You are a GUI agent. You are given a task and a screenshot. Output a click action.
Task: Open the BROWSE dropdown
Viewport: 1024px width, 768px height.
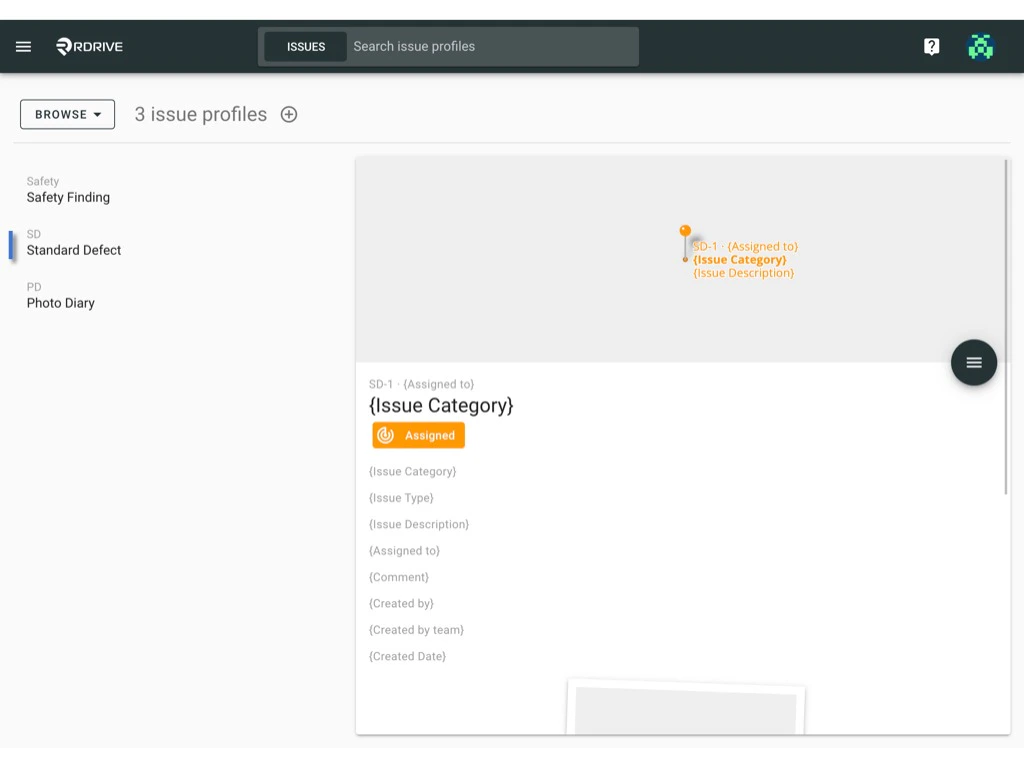point(67,114)
